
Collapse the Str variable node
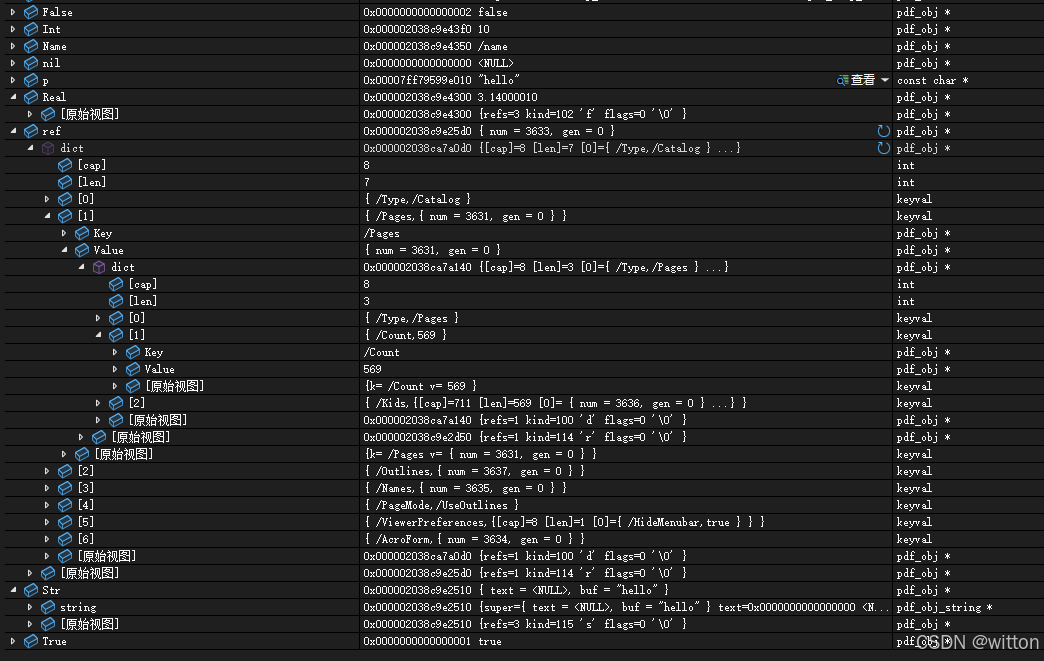[x=13, y=590]
